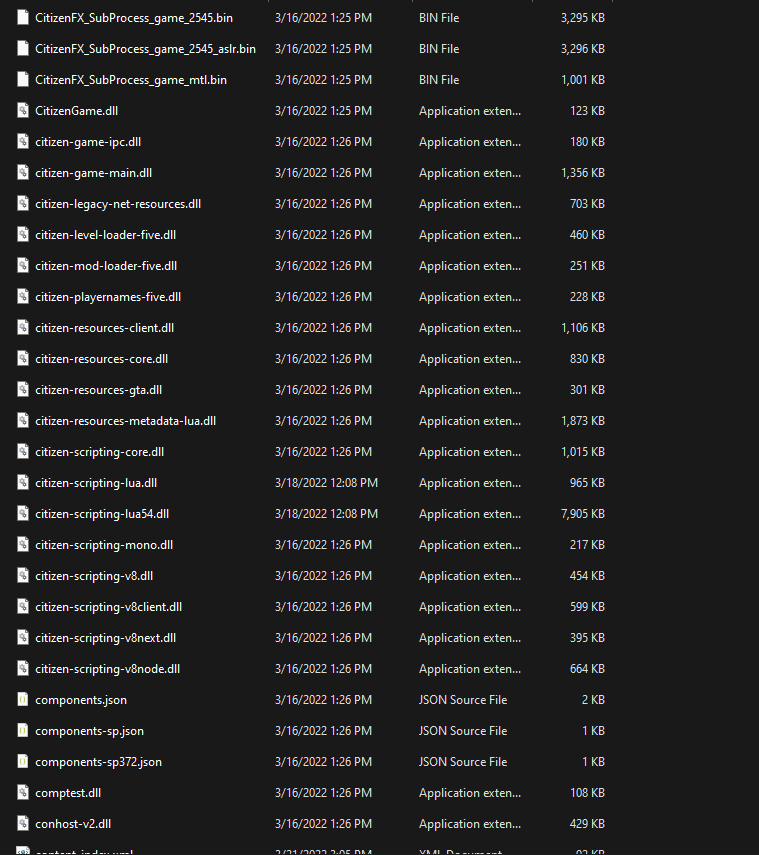The image size is (759, 855).
Task: Select the components.json file name
Action: [81, 700]
